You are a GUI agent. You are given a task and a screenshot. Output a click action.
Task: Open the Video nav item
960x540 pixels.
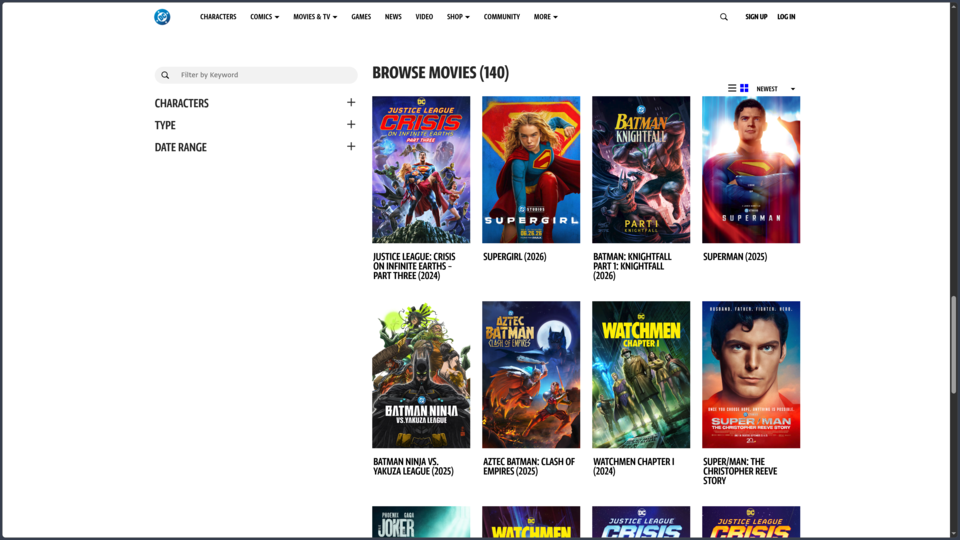point(424,17)
